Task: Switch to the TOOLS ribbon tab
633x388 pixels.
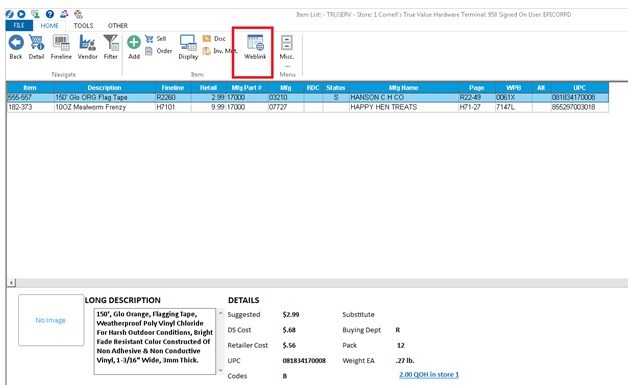Action: pos(83,25)
